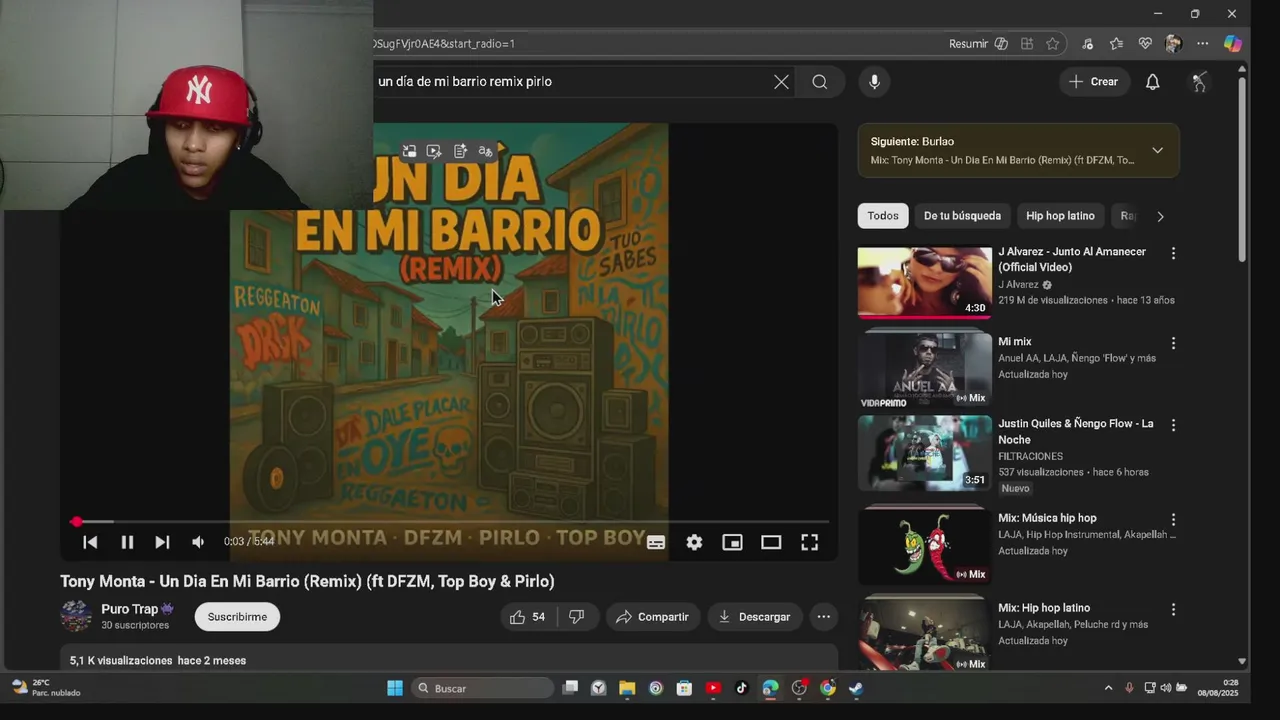Open Puro Trap channel avatar
Screen dimensions: 1280x720
pos(76,616)
